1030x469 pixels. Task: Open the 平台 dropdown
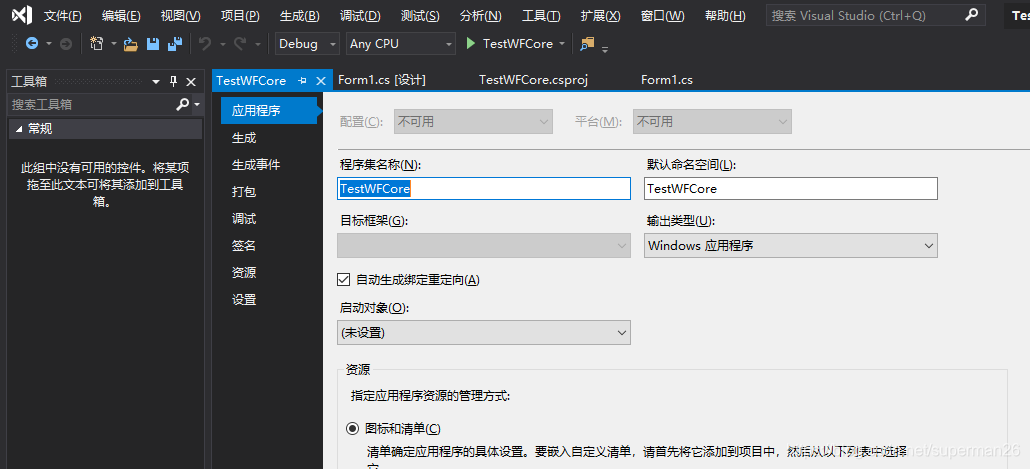[x=712, y=122]
